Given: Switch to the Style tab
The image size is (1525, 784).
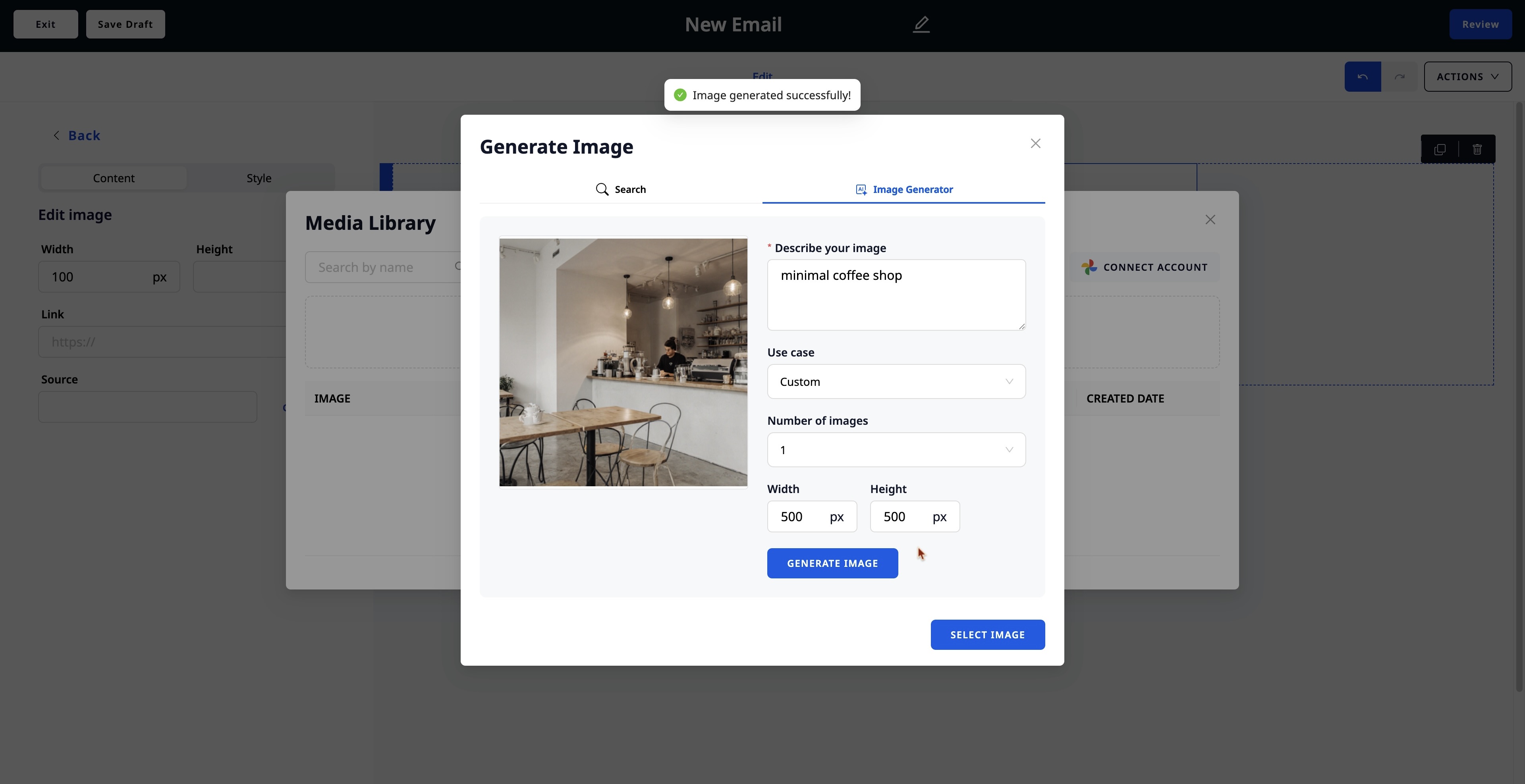Looking at the screenshot, I should pos(259,178).
